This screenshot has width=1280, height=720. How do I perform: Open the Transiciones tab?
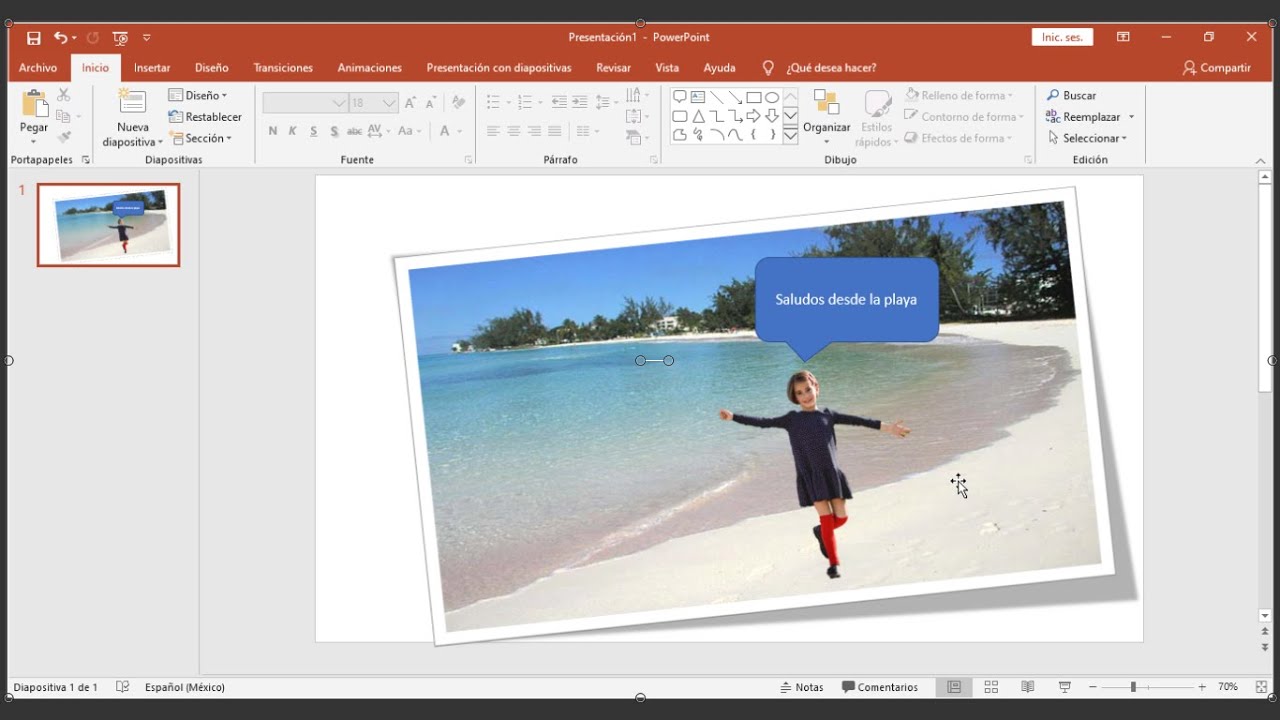(283, 68)
